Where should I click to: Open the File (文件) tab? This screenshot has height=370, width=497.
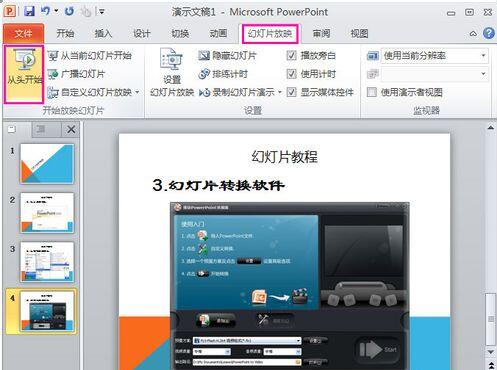pyautogui.click(x=23, y=33)
